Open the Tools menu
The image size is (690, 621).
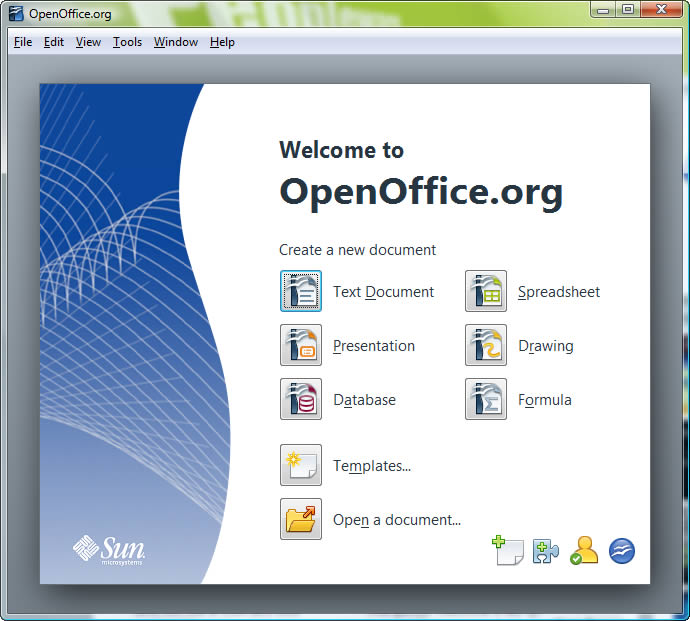tap(127, 42)
